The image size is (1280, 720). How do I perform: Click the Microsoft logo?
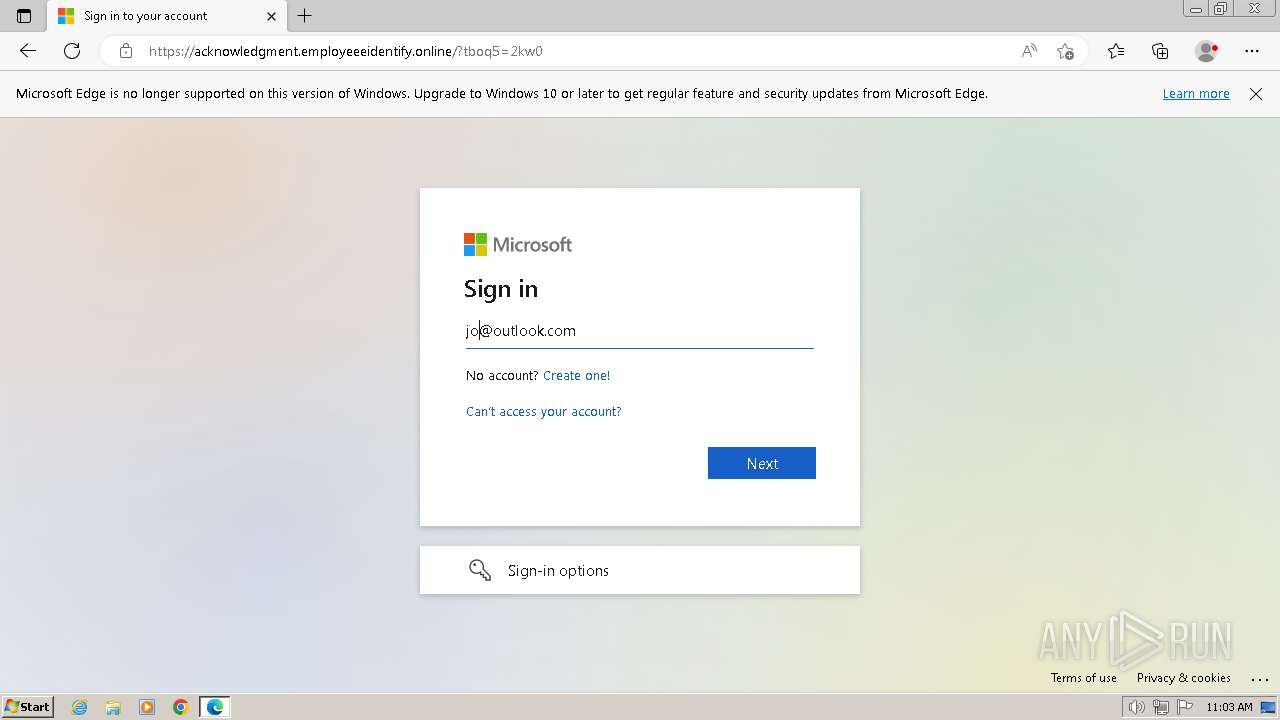[x=518, y=245]
